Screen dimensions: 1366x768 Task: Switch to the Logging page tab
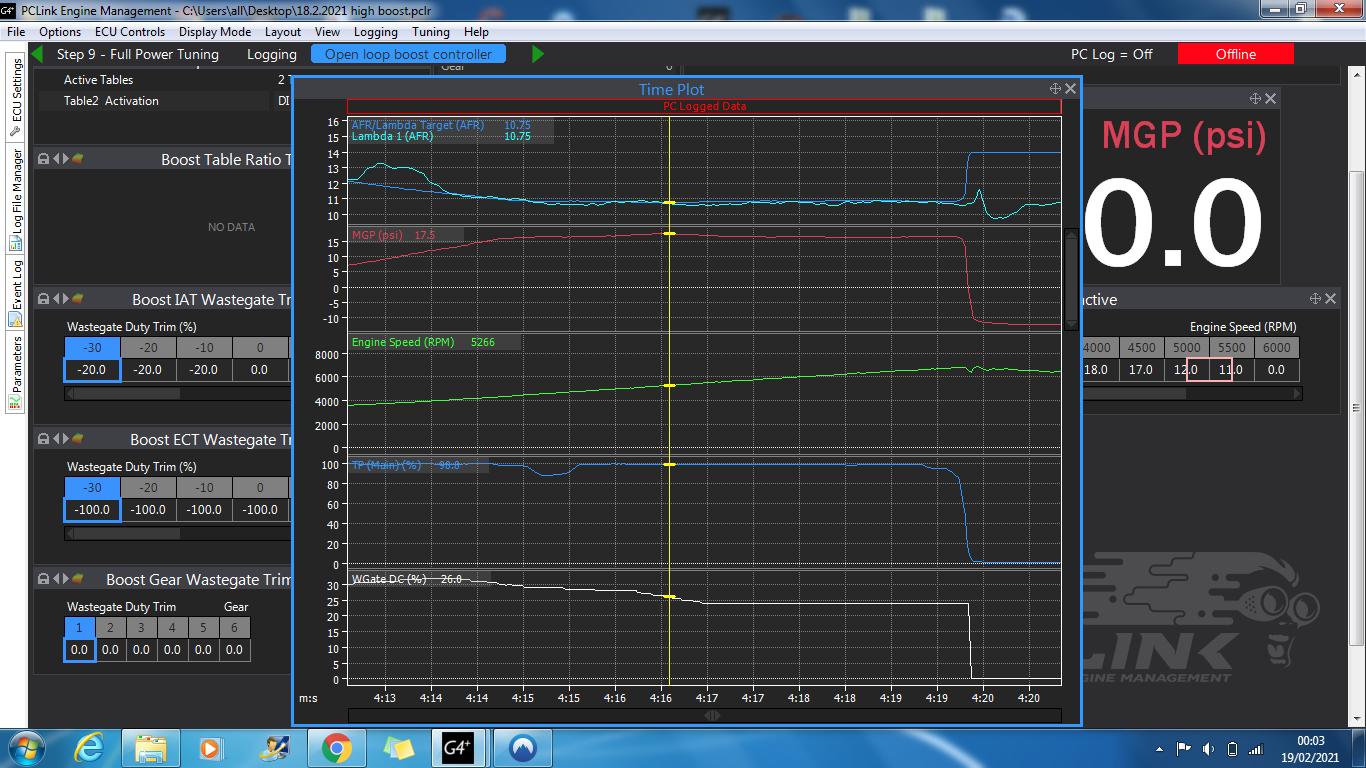(x=272, y=54)
